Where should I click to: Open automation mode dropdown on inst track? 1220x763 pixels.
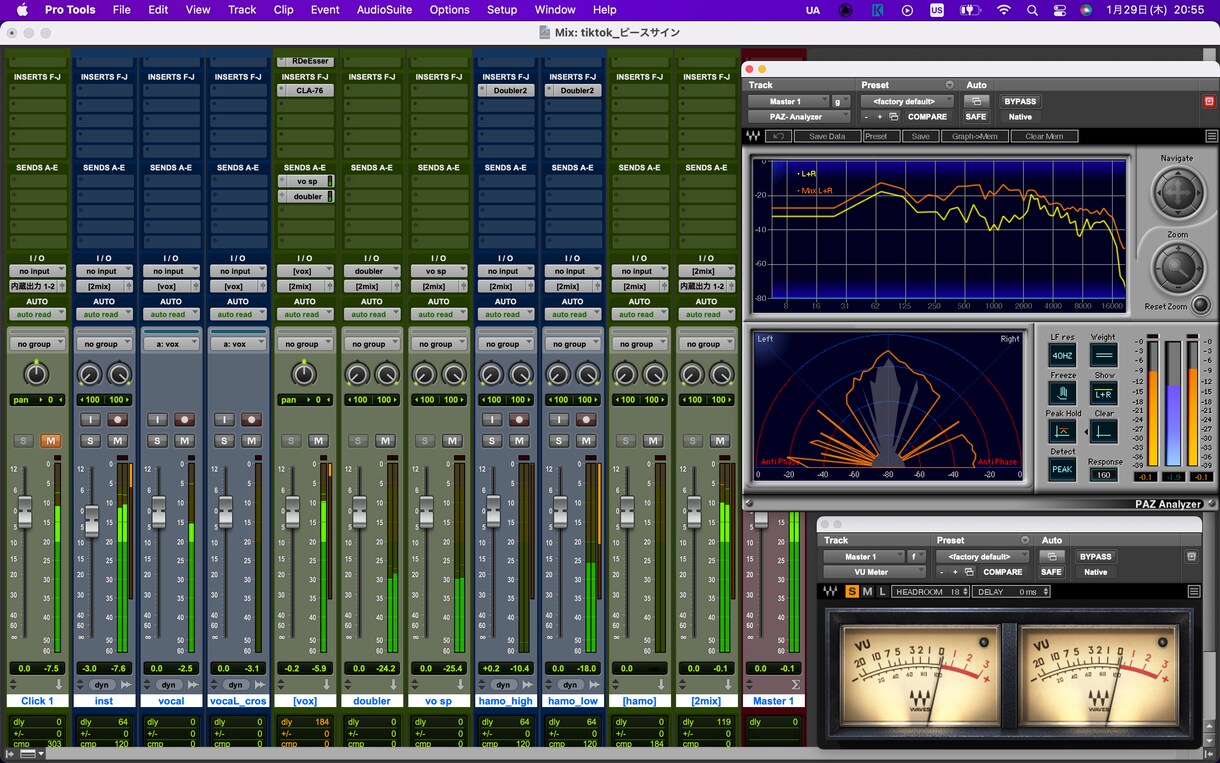(x=103, y=314)
